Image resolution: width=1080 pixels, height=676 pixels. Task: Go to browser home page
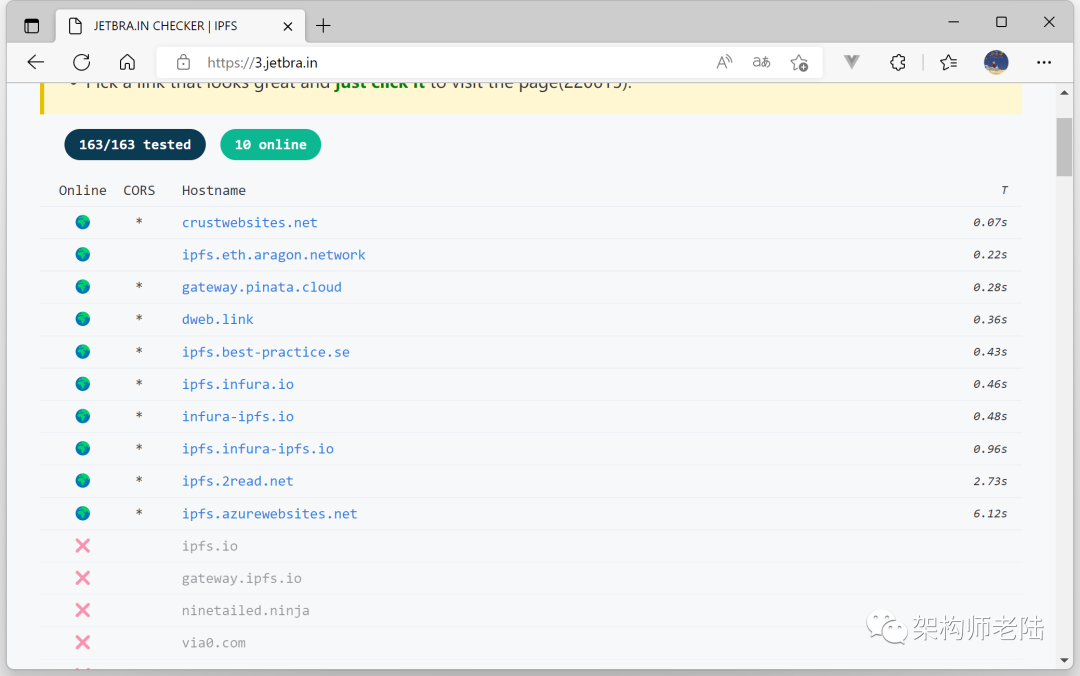pos(127,63)
